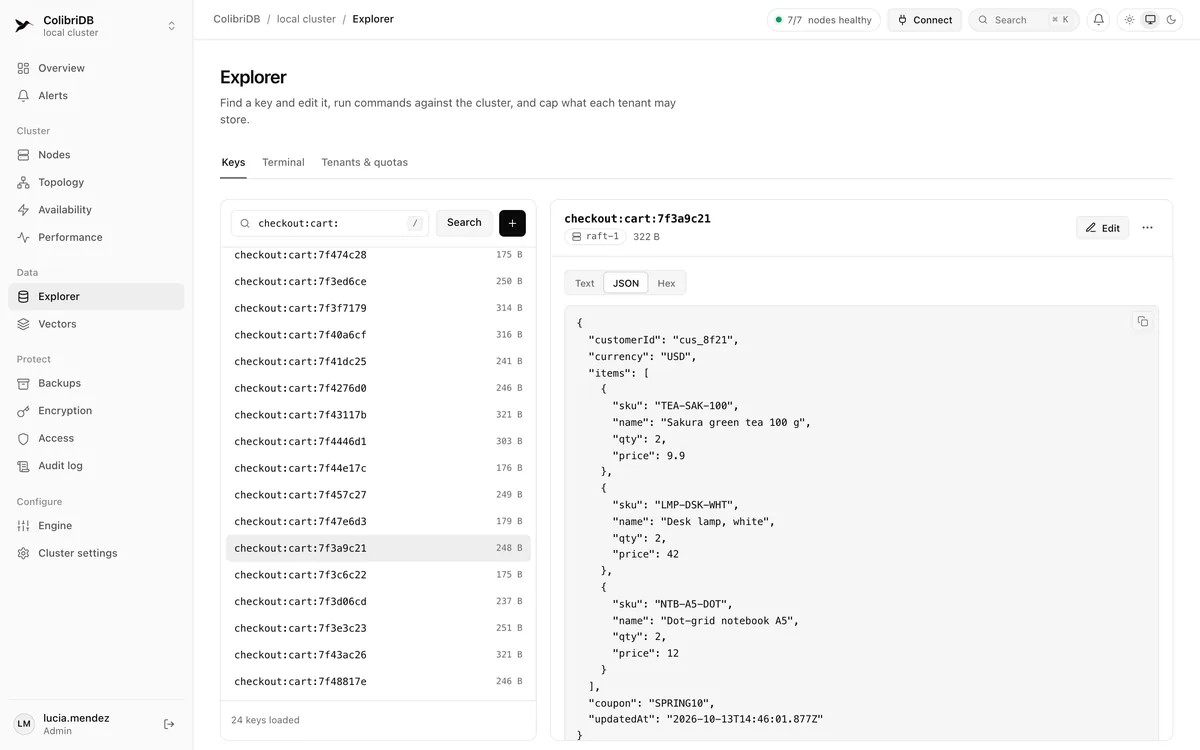Show value as Hex
The width and height of the screenshot is (1200, 750).
pyautogui.click(x=666, y=283)
